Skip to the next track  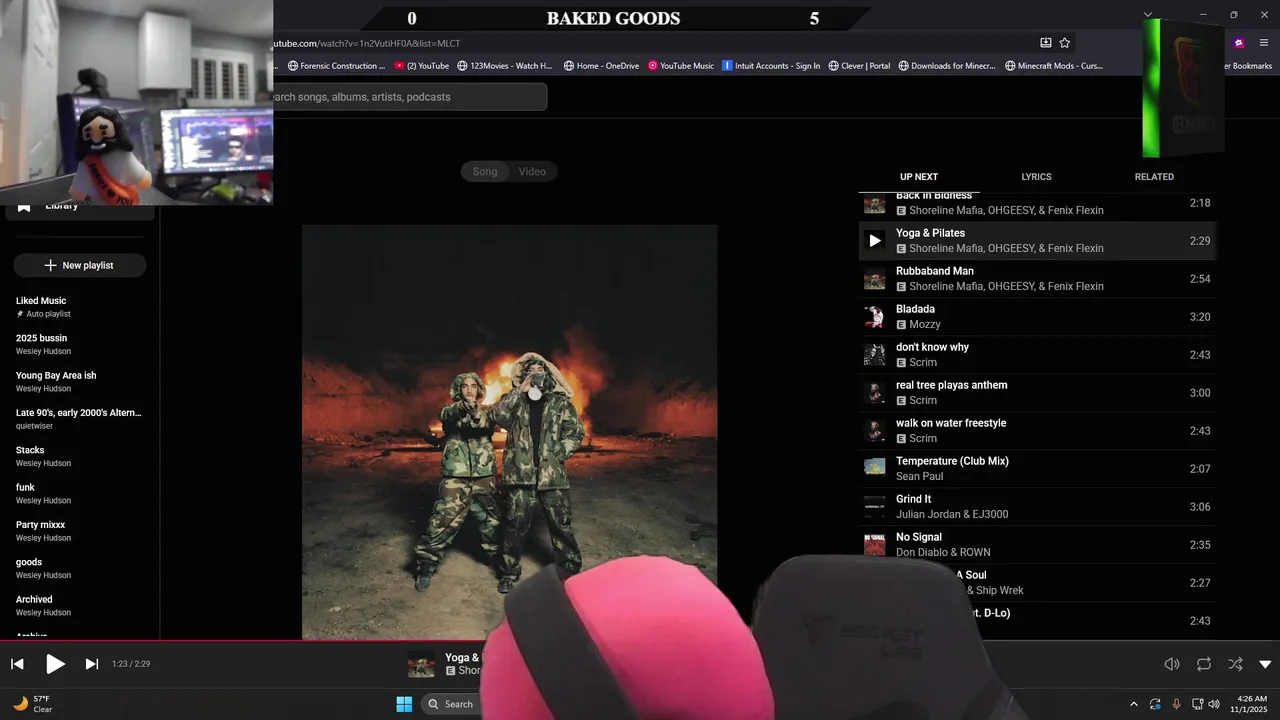click(91, 664)
